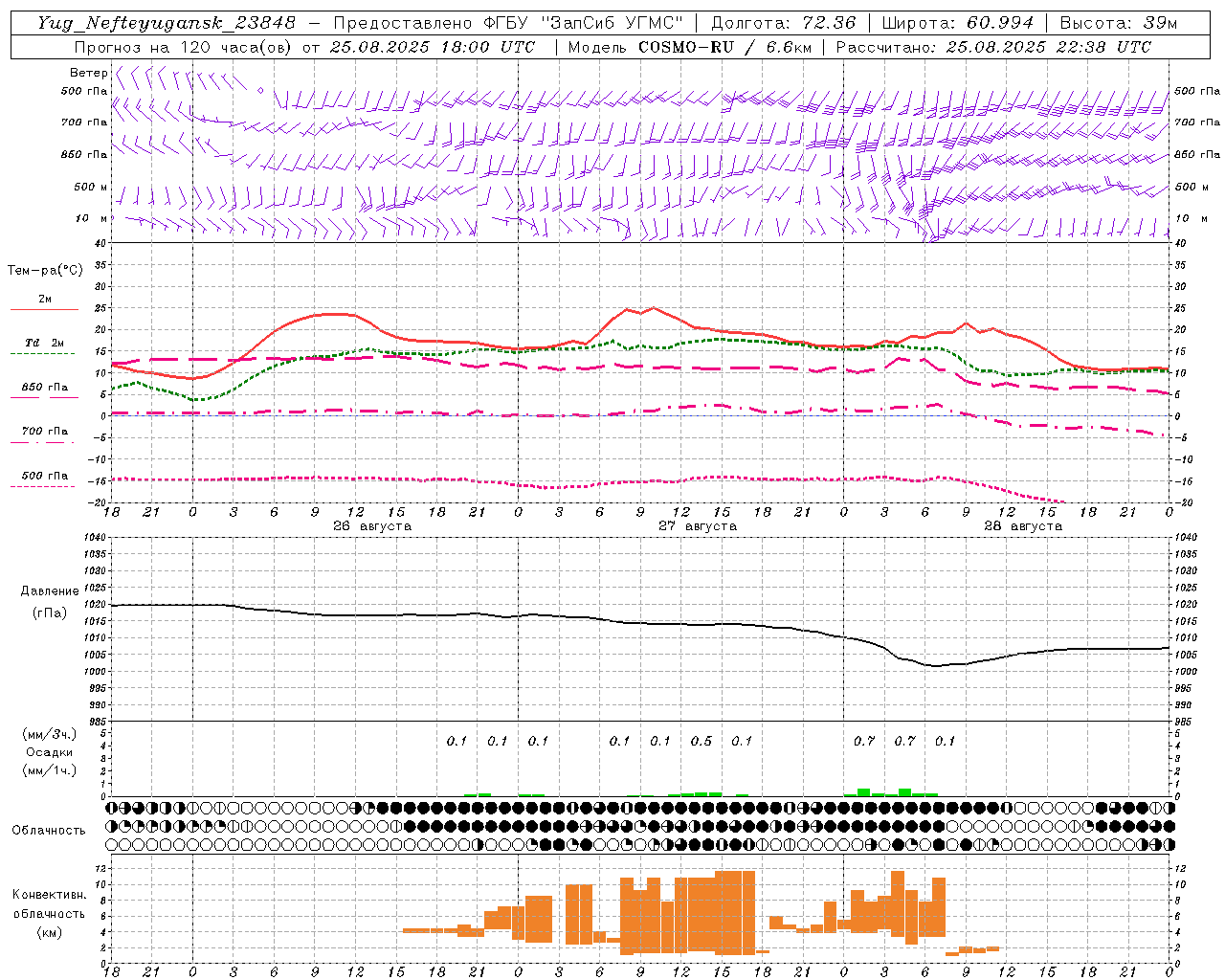Viewport: 1225px width, 980px height.
Task: Select the 'Долгота: 72.36' header value
Action: pos(784,23)
